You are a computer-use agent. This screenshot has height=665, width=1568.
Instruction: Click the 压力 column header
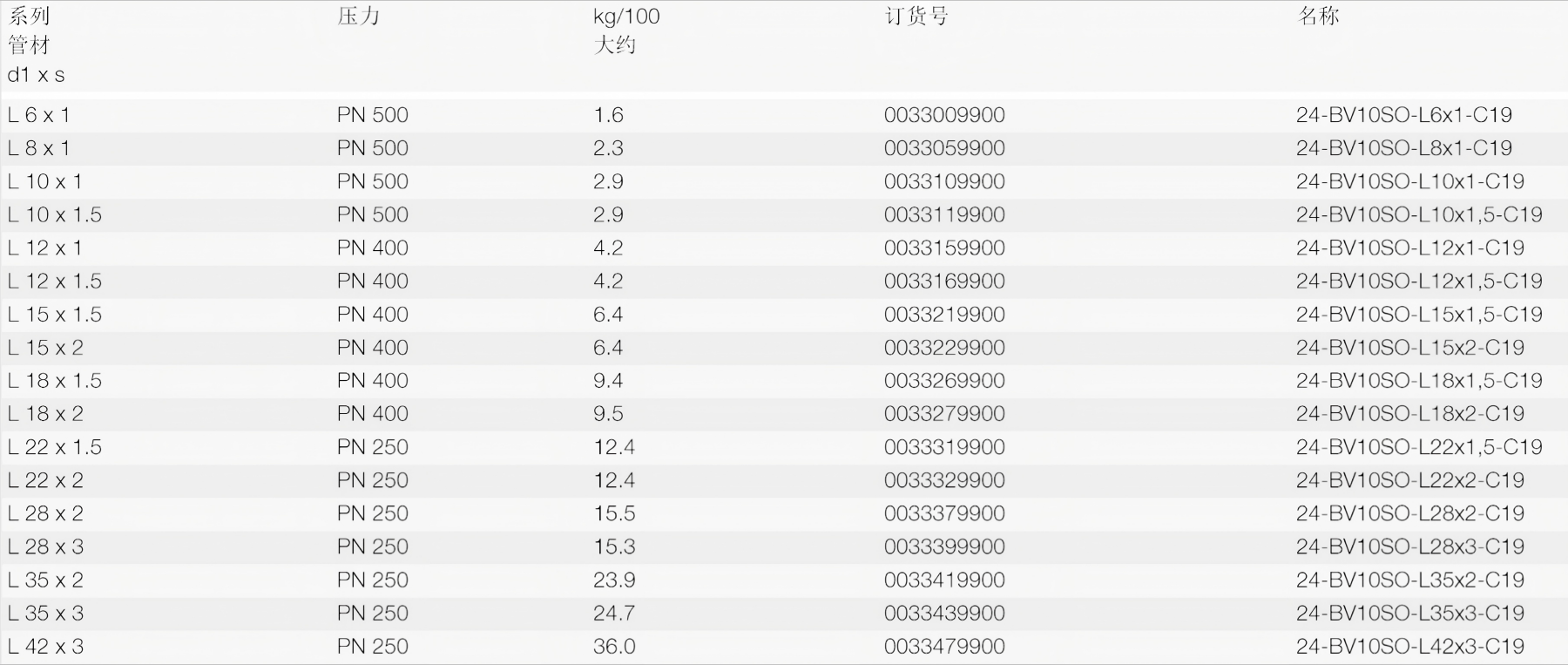(358, 17)
